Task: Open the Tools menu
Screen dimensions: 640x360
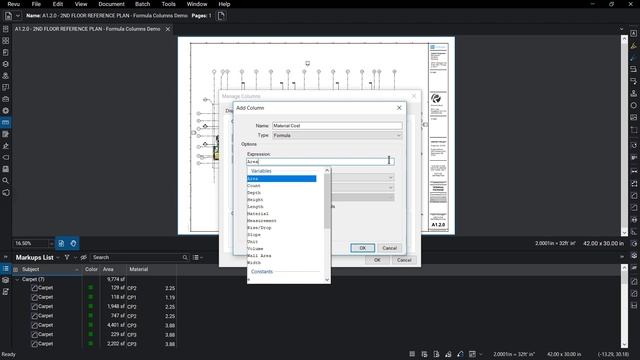Action: (168, 4)
